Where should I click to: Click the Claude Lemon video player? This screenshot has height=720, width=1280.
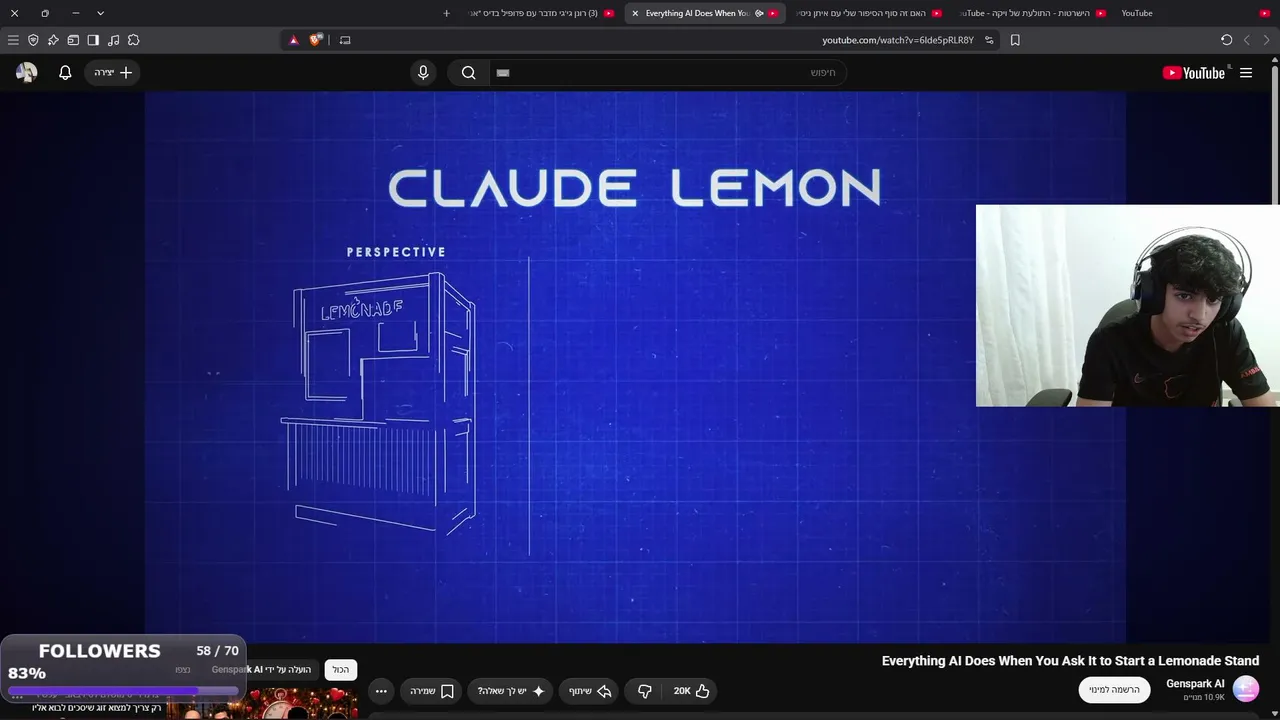pos(635,367)
